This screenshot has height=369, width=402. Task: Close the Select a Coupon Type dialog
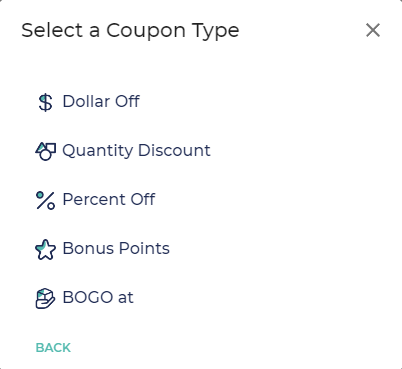coord(373,30)
